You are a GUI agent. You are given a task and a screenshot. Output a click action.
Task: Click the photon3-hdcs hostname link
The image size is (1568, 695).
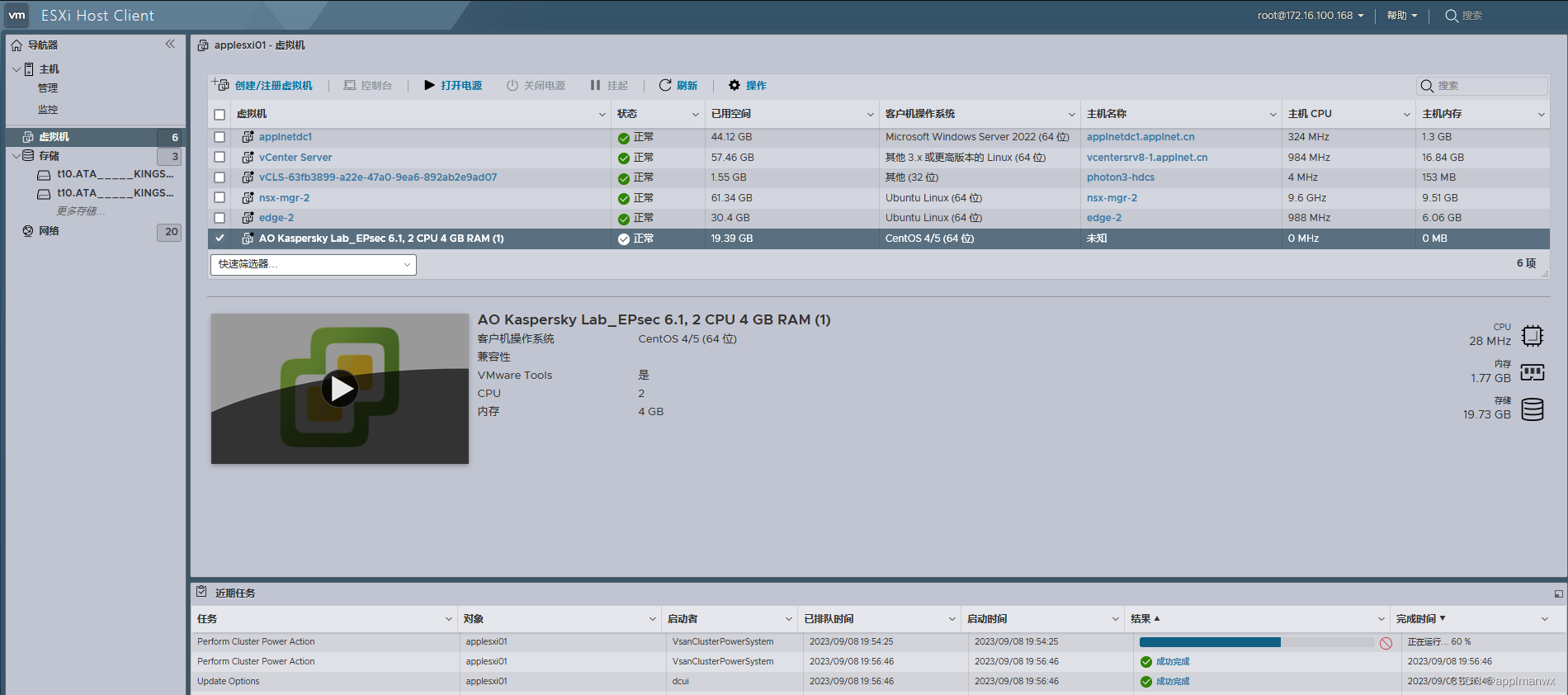(x=1121, y=177)
